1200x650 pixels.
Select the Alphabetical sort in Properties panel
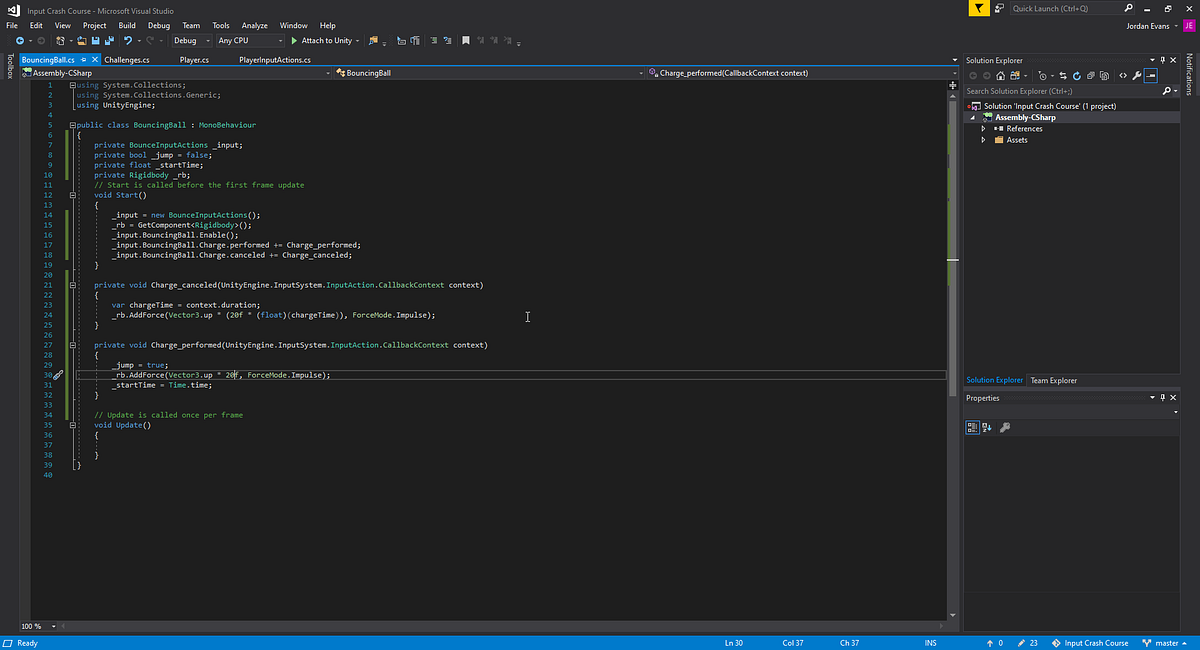[987, 427]
